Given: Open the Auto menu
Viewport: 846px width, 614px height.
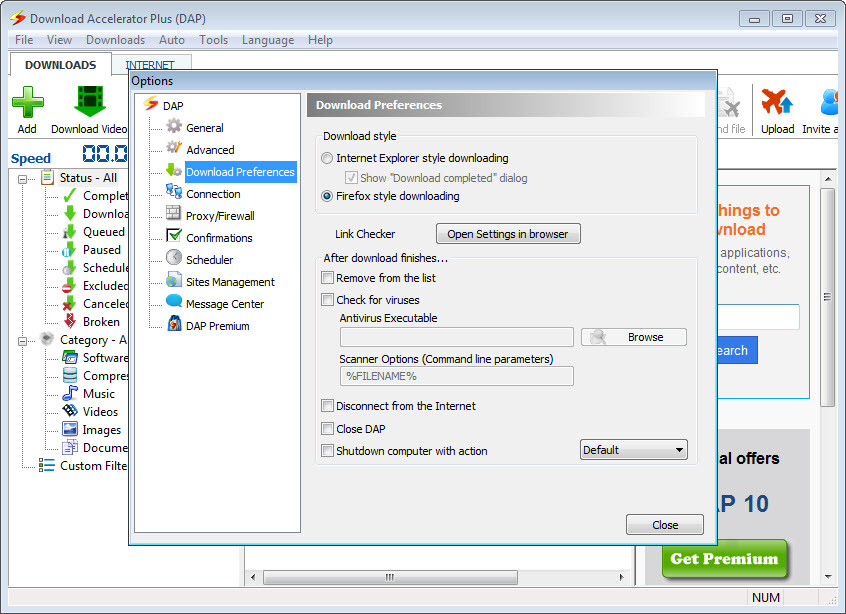Looking at the screenshot, I should click(x=172, y=40).
